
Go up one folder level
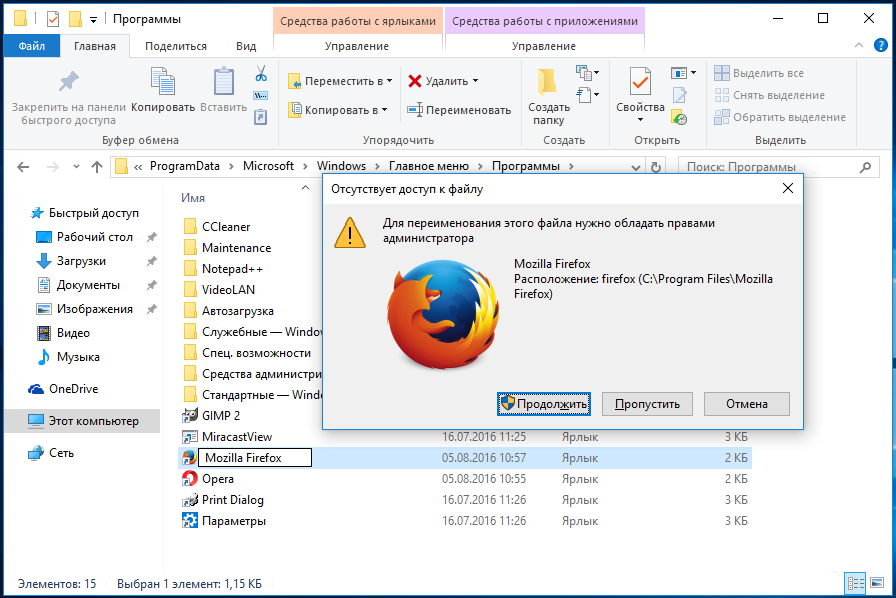(x=97, y=167)
